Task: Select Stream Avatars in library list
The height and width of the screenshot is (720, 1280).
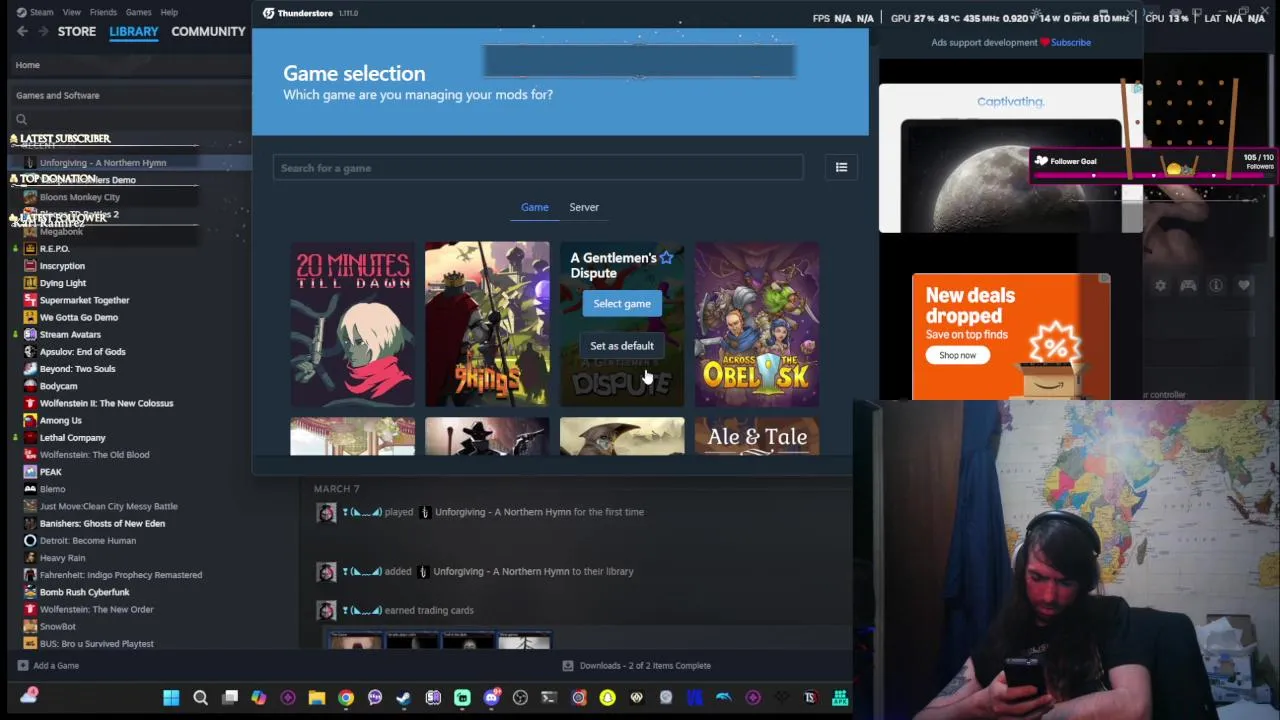Action: 70,334
